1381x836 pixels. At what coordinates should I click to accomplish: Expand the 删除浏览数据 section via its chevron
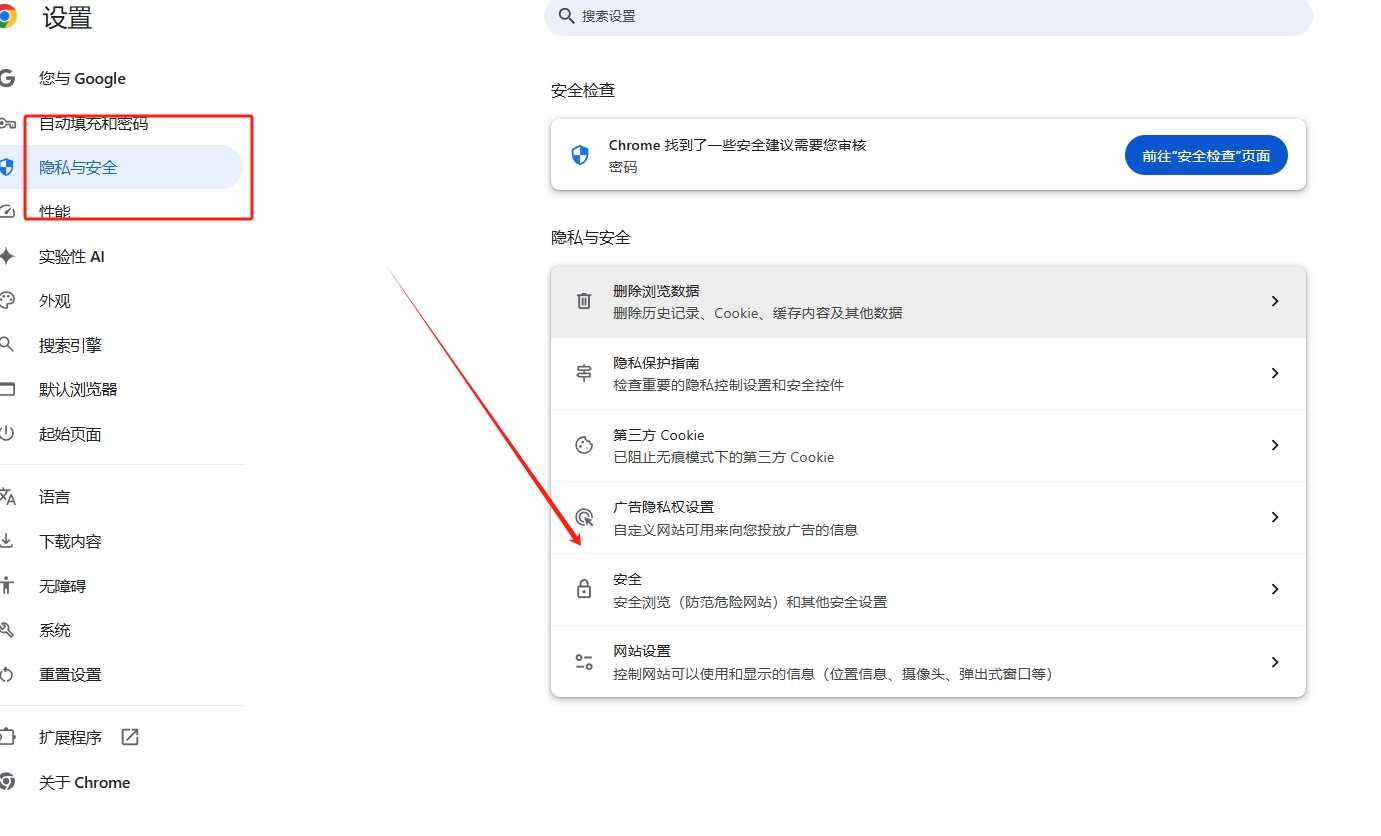point(1275,301)
